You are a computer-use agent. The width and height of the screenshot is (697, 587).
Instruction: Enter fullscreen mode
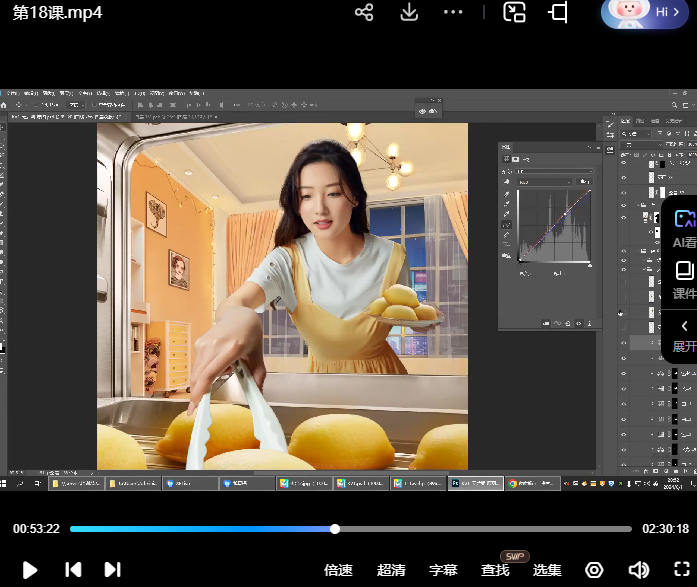coord(681,570)
